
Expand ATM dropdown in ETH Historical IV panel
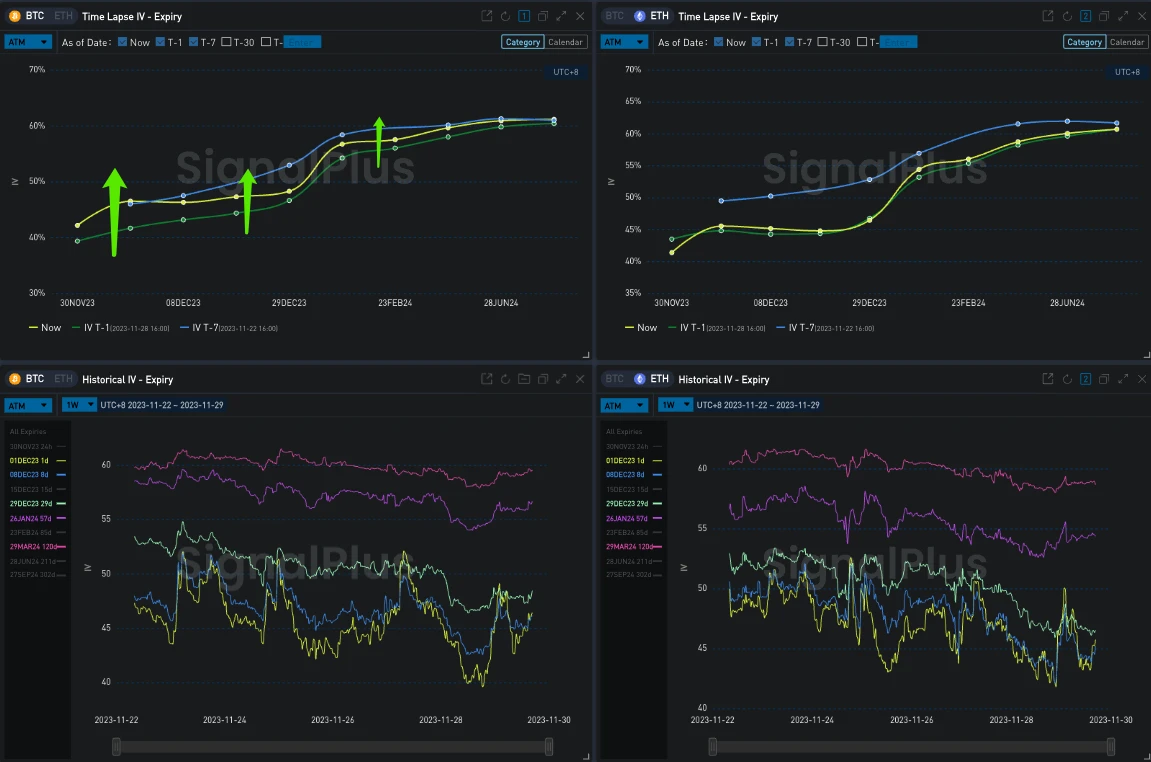[624, 405]
